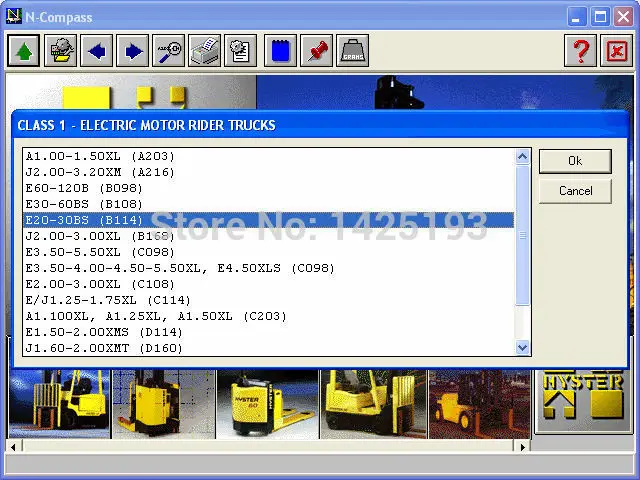
Task: Select A1.100XL, A1.25XL, A1.50XL (C203) entry
Action: (269, 316)
